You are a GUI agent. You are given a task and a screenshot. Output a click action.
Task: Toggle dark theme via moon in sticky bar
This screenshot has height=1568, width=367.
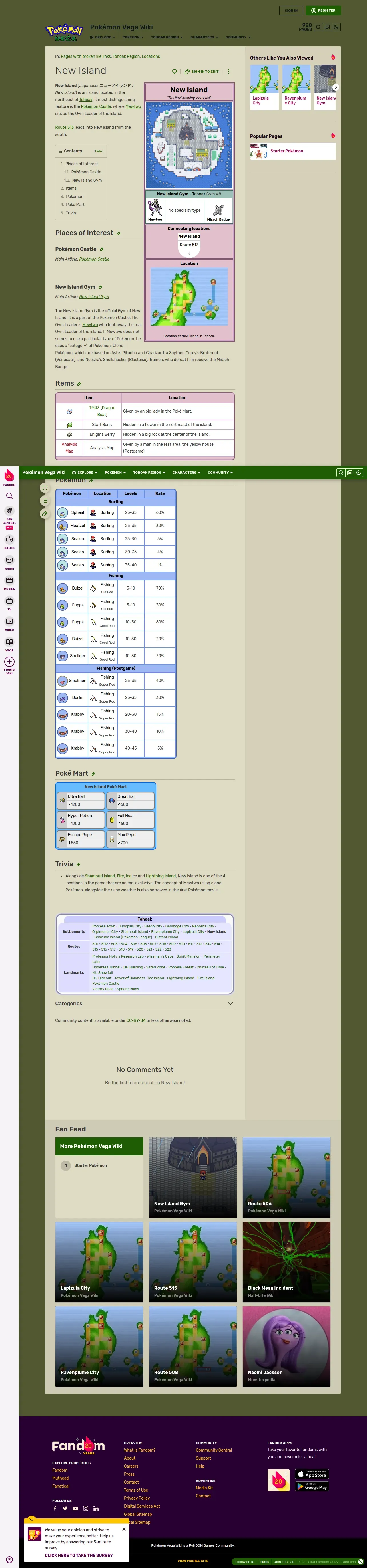click(359, 472)
